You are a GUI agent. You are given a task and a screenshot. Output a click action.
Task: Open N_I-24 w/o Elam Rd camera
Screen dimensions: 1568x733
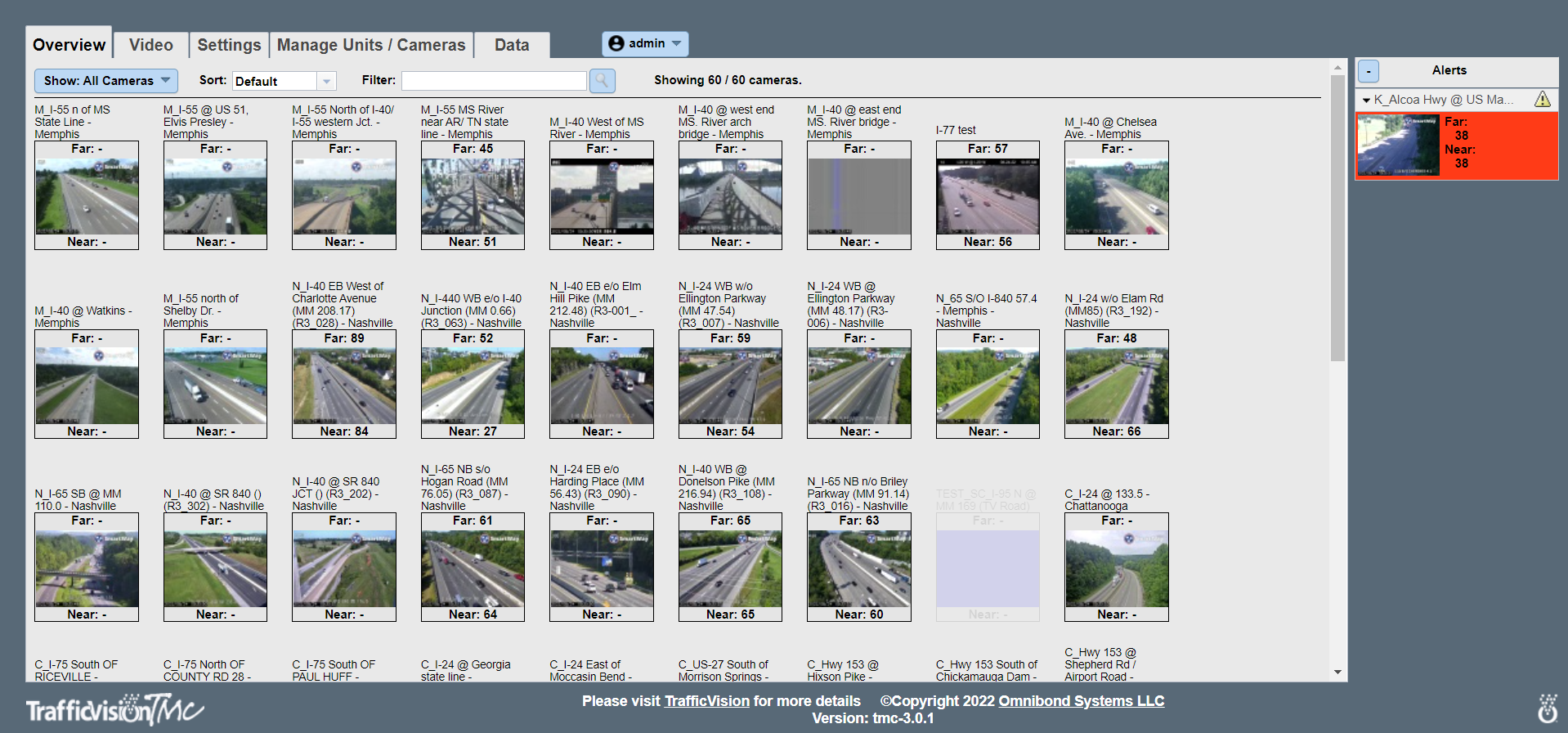coord(1117,384)
